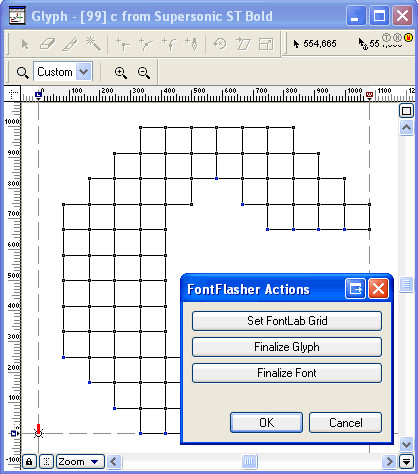The width and height of the screenshot is (418, 474).
Task: Toggle the lock icon at bottom left
Action: (29, 462)
